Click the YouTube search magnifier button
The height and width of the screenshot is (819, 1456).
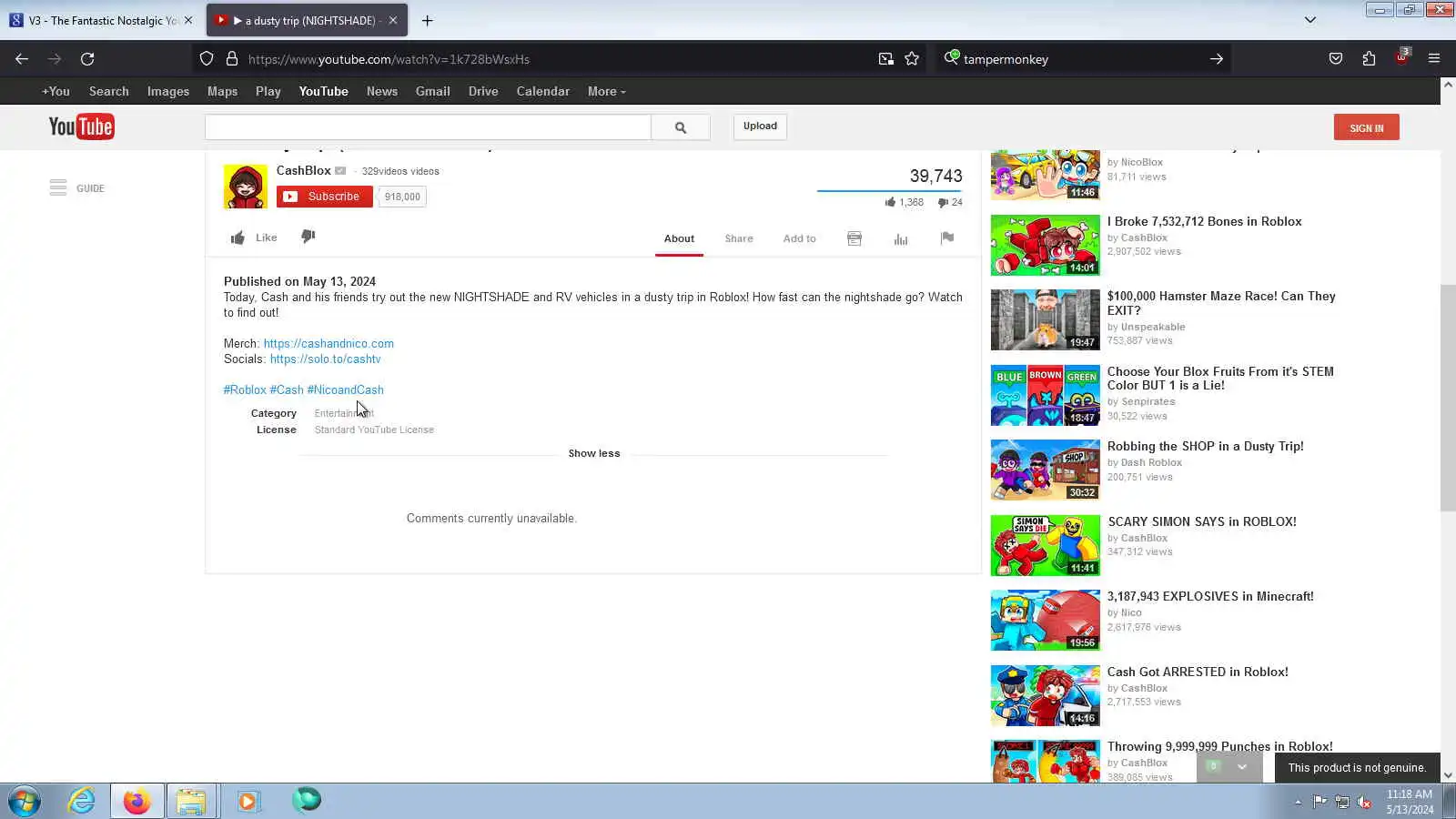tap(681, 127)
